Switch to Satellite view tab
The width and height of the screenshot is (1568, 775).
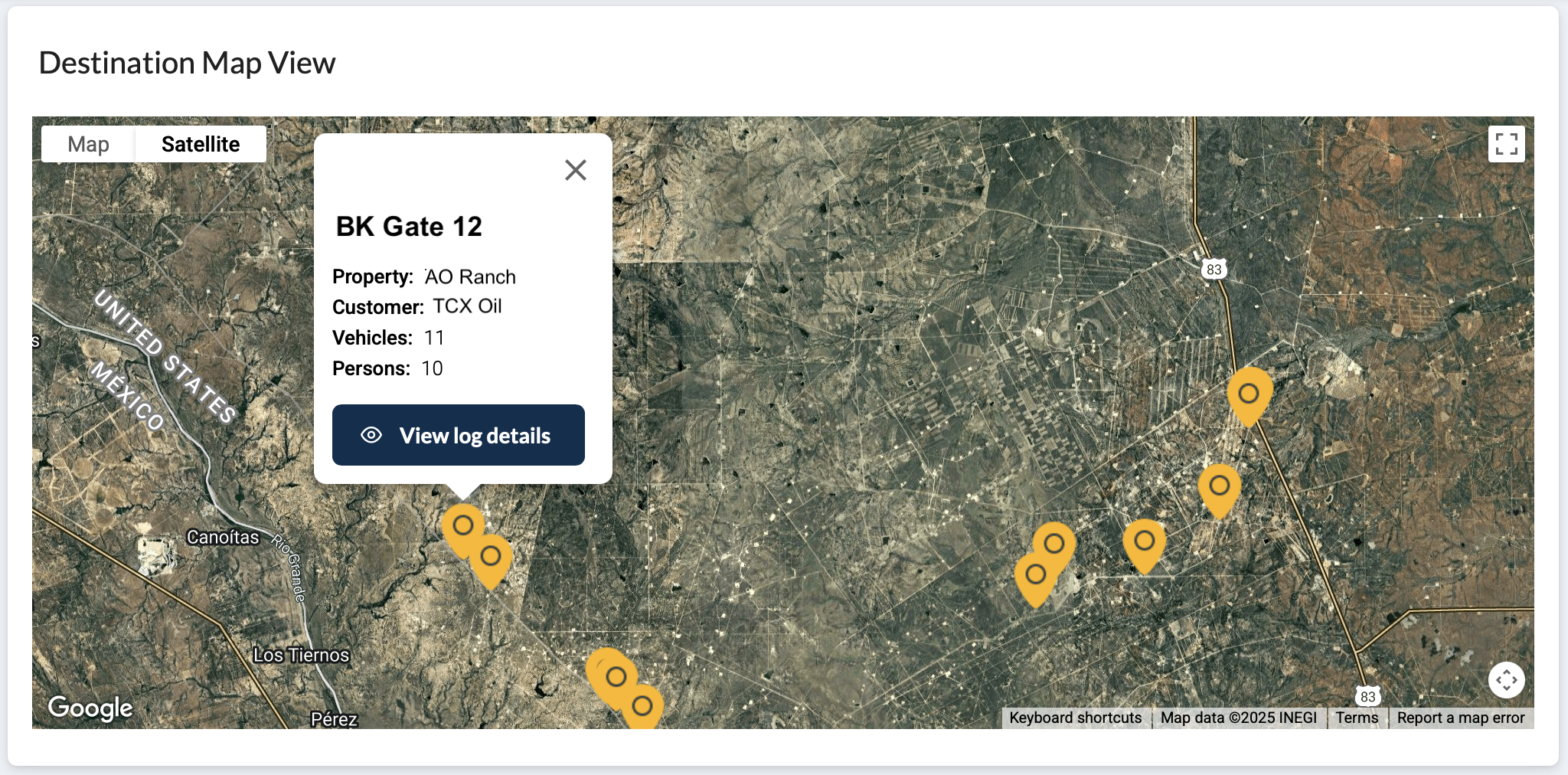pyautogui.click(x=201, y=144)
